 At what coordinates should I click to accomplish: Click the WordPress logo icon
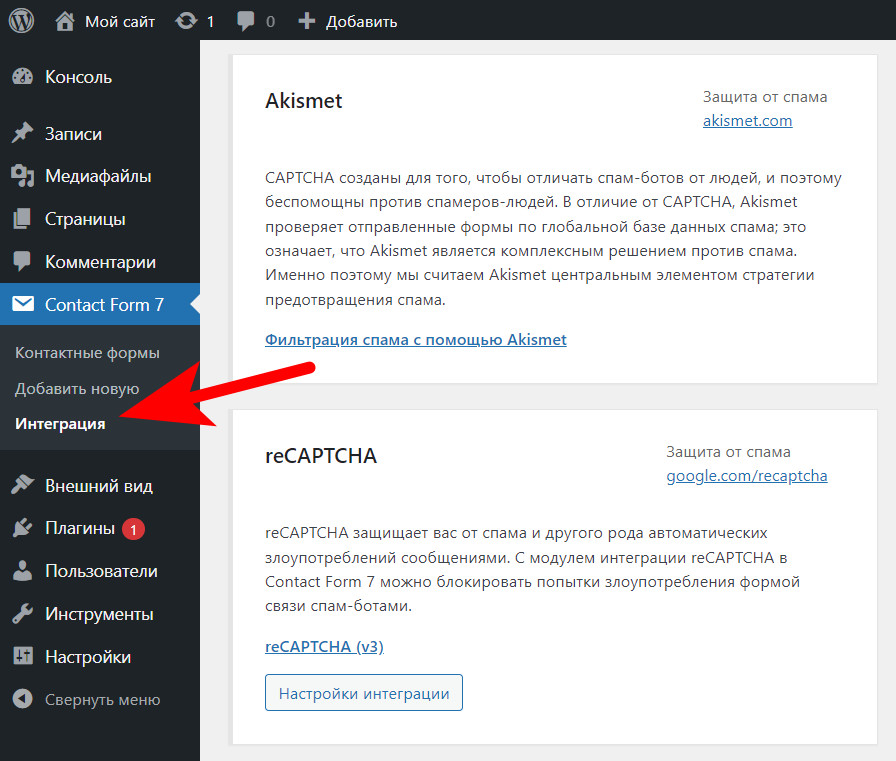(21, 21)
